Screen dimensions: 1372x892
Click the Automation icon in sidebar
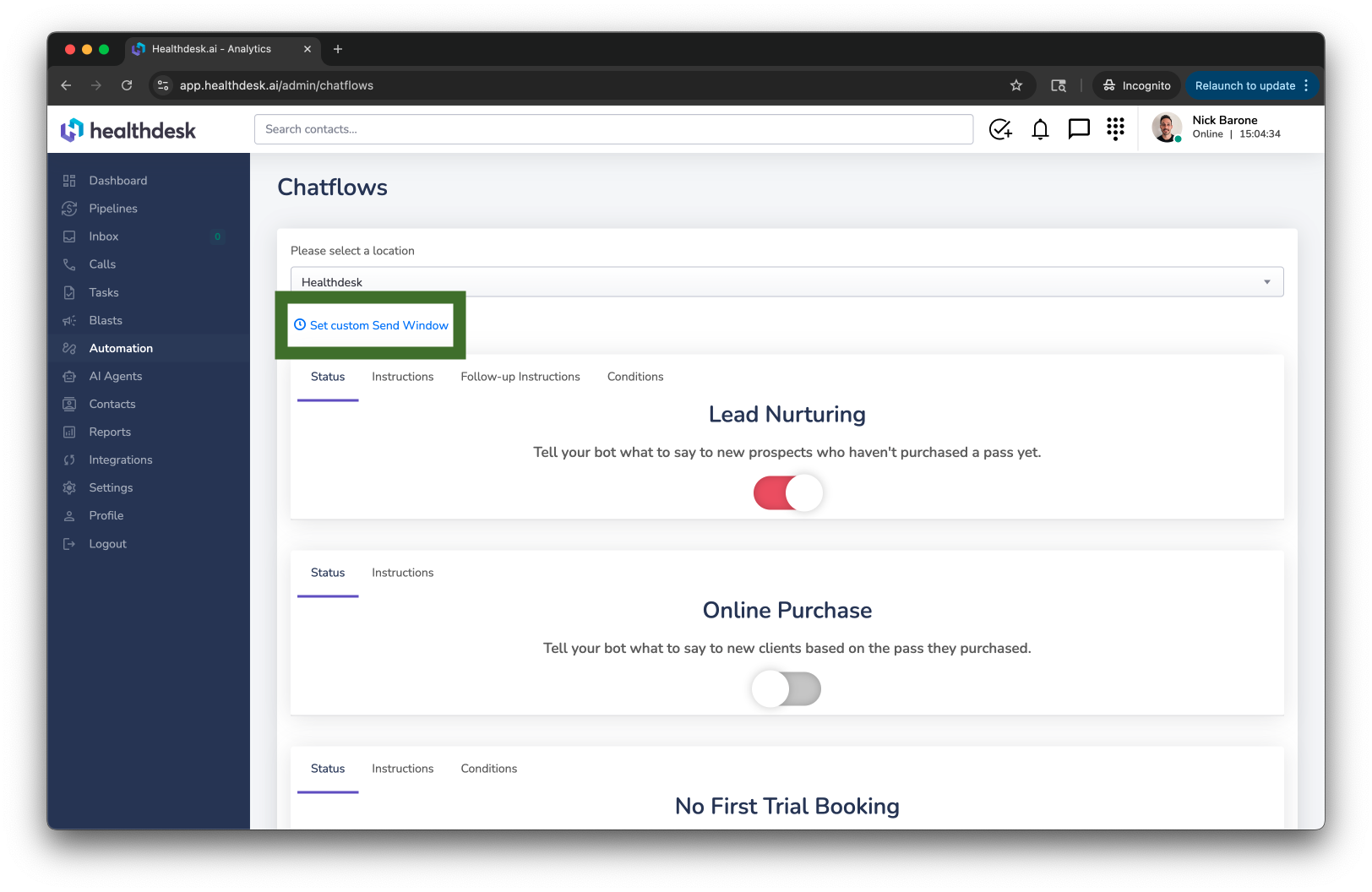pos(69,348)
